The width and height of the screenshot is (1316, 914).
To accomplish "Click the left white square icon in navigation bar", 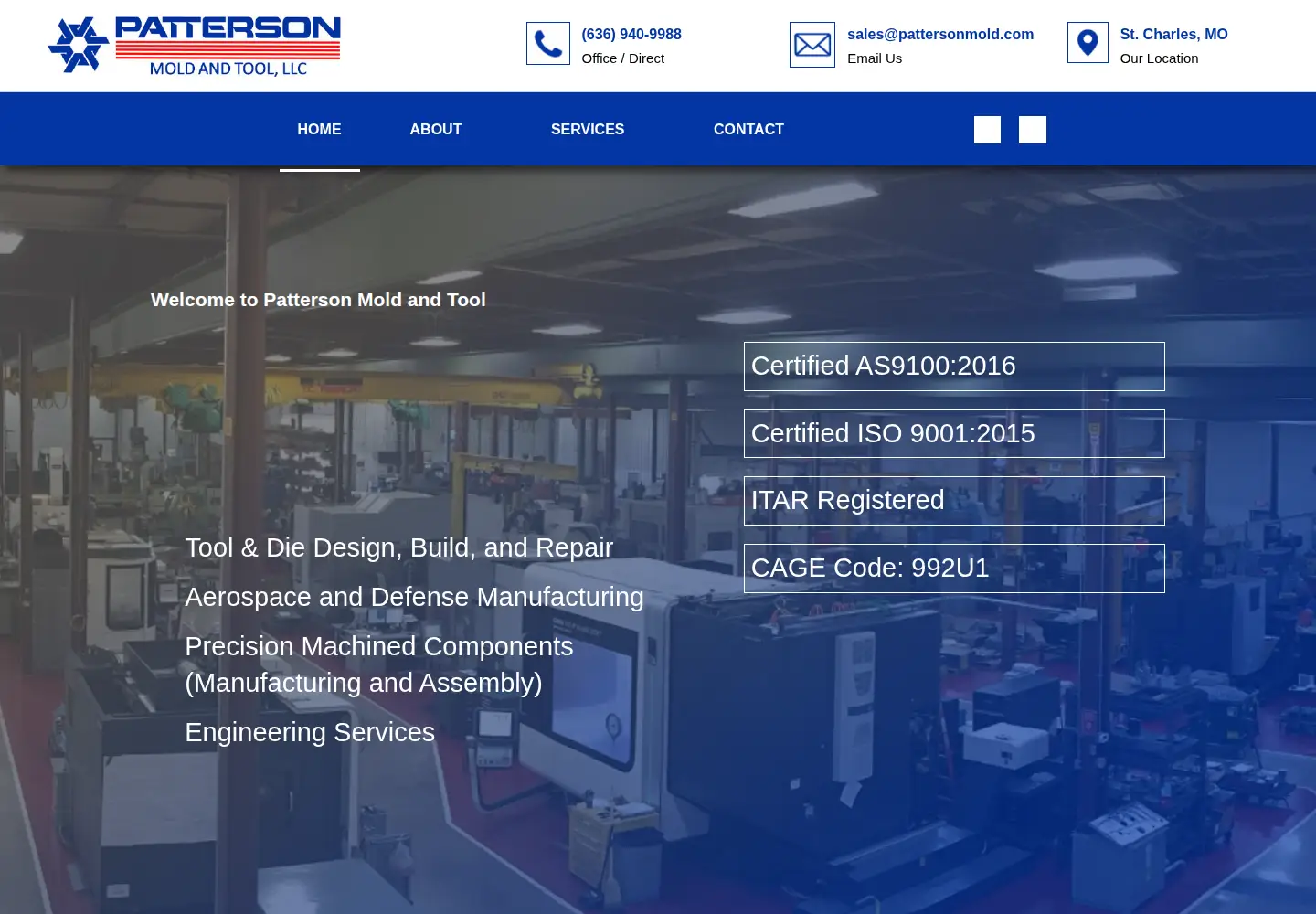I will (x=987, y=130).
